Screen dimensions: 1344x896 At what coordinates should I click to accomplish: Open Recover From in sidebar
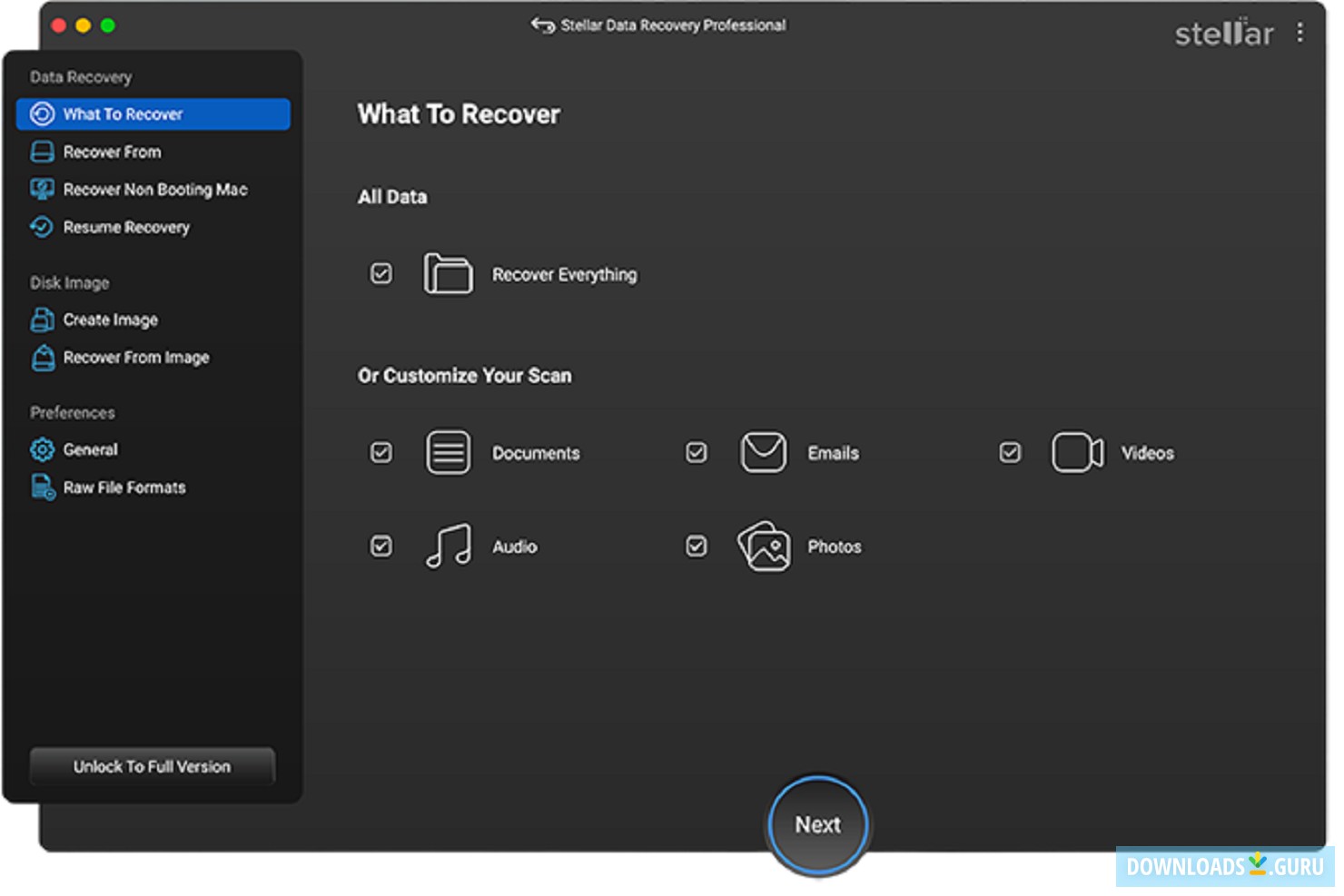click(112, 152)
